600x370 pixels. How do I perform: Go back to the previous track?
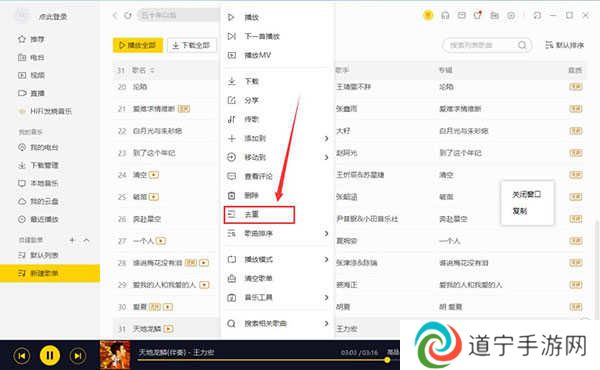pos(22,356)
